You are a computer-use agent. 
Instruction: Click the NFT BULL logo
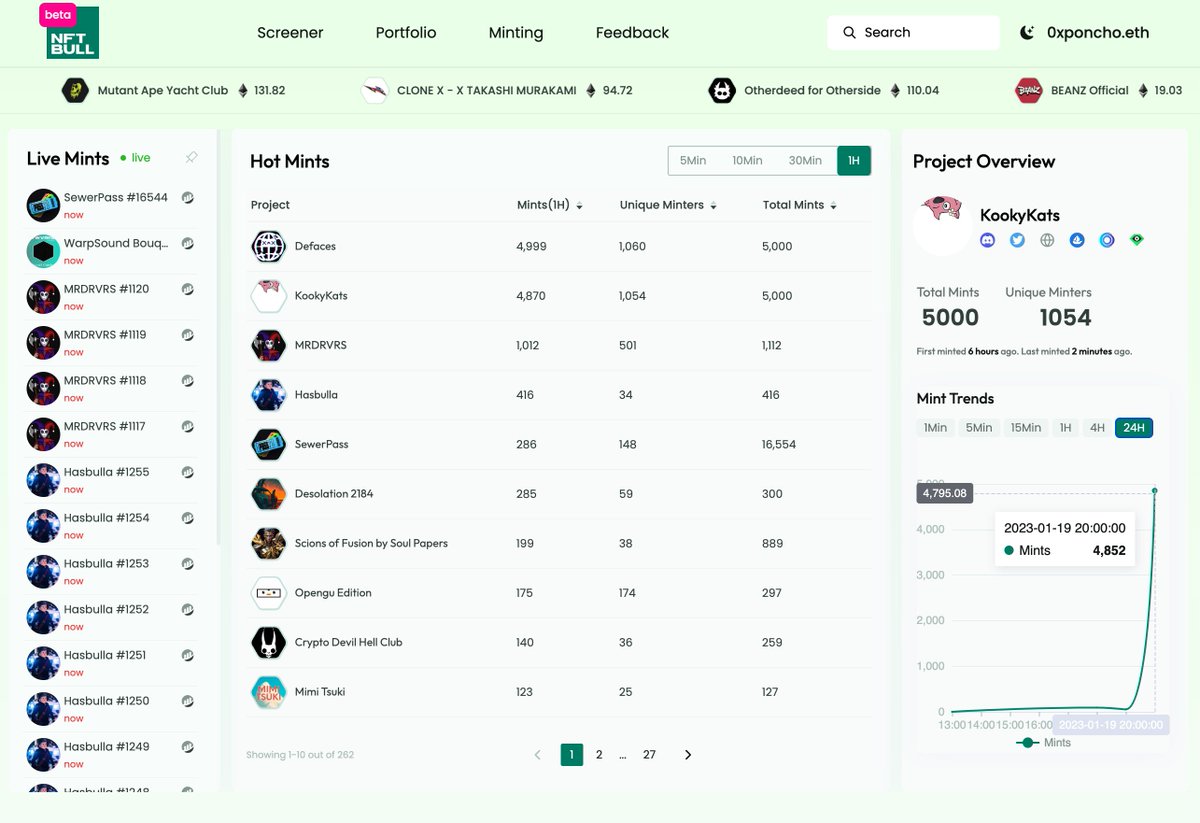(x=71, y=32)
